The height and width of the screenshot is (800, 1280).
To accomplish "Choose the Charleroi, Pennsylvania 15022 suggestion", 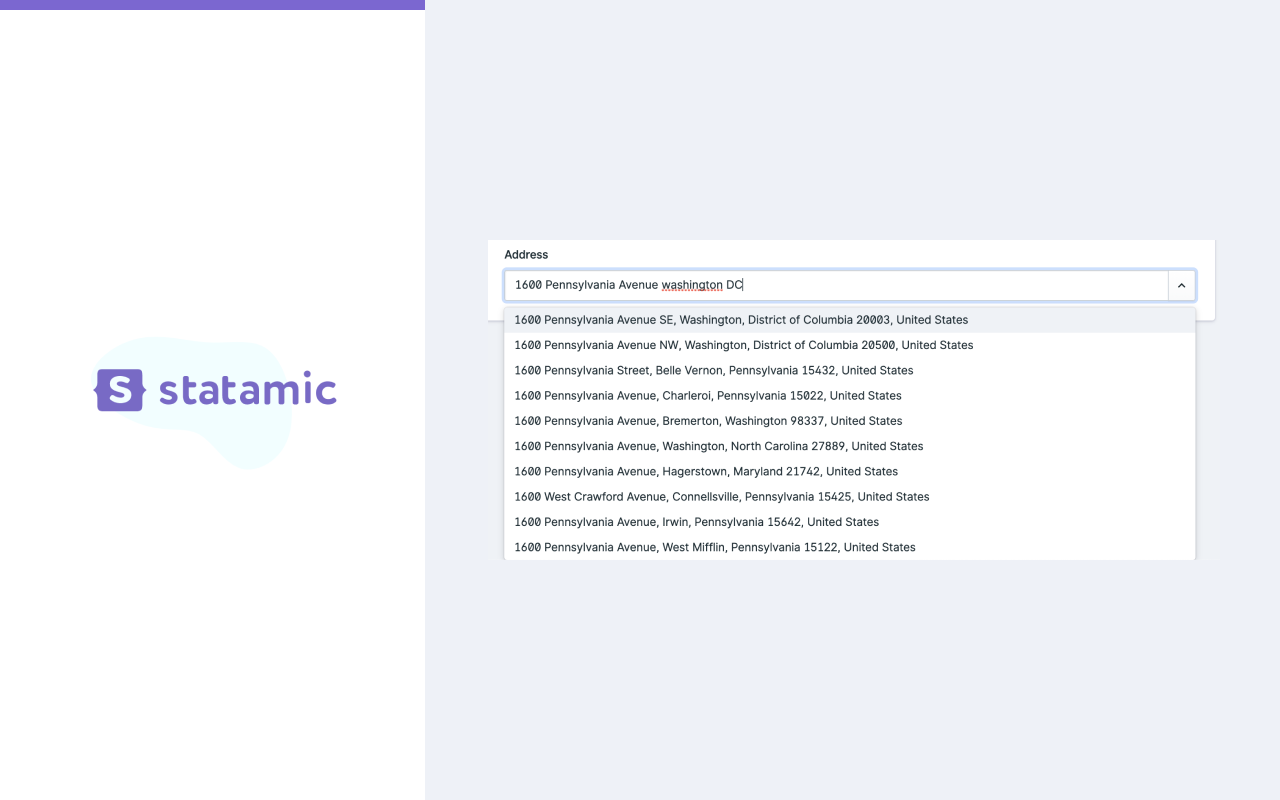I will (850, 396).
